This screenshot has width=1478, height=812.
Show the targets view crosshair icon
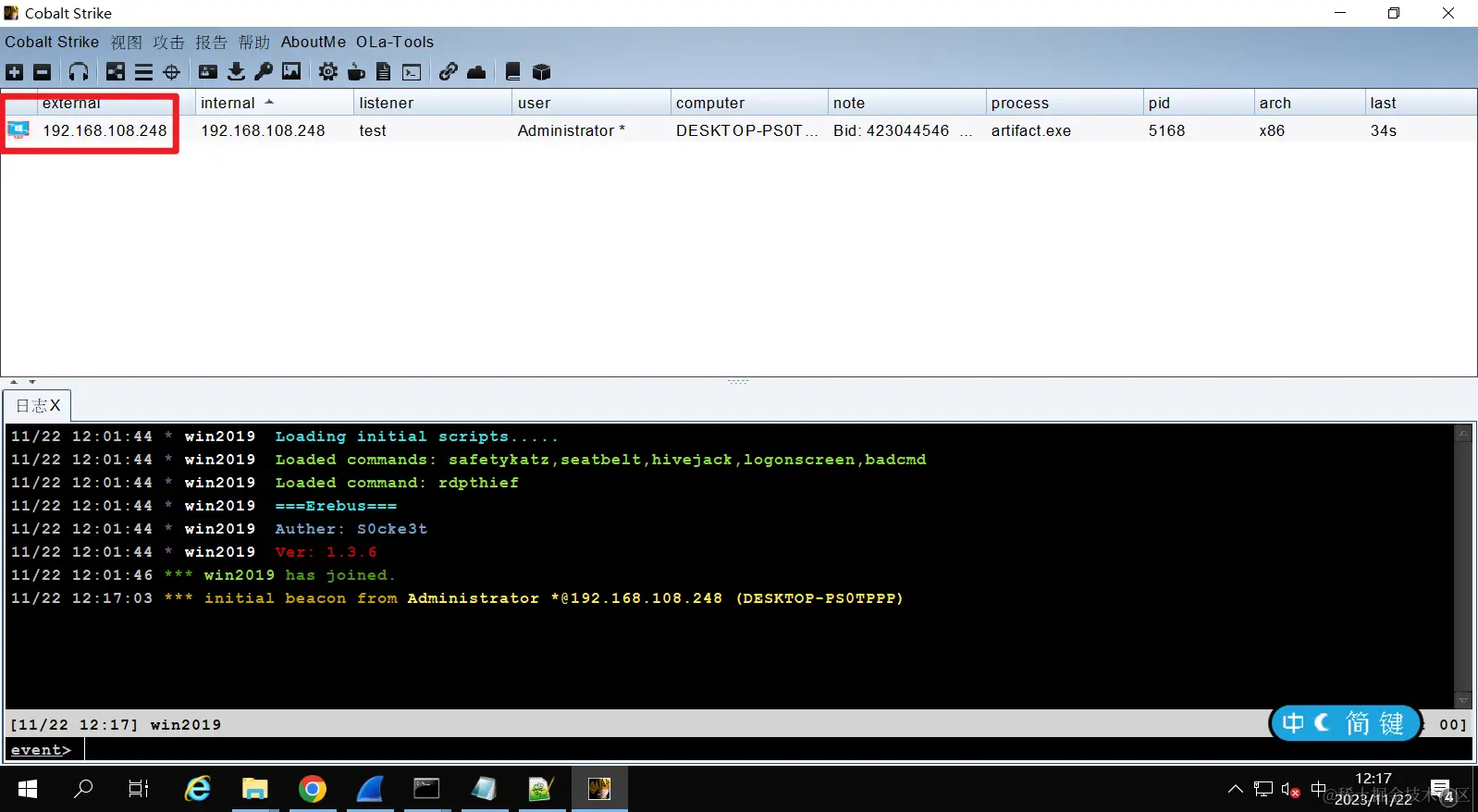(171, 72)
